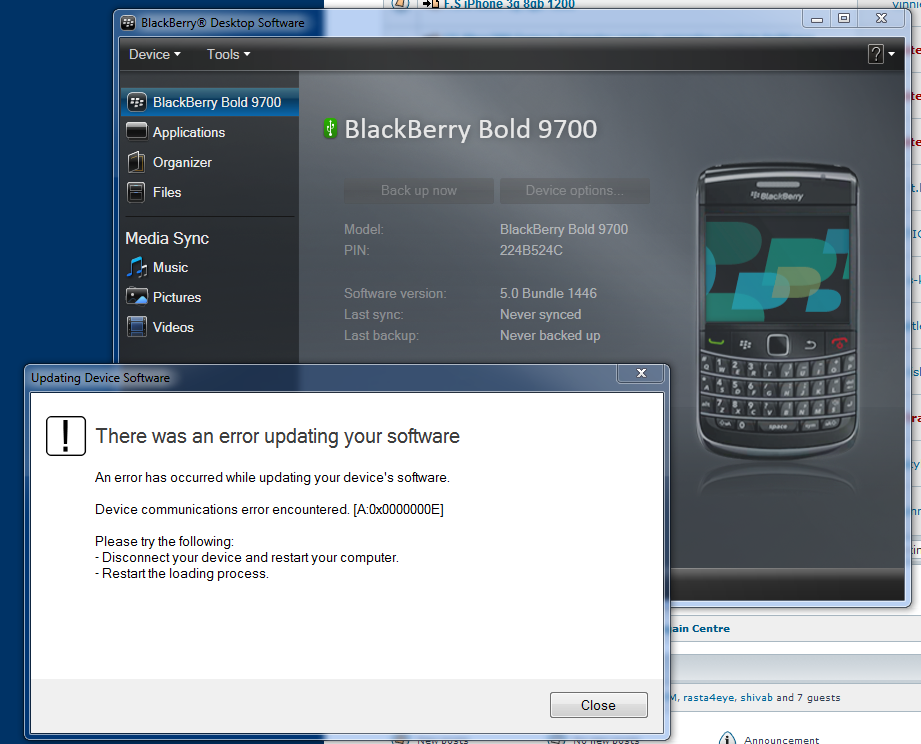Open the Device menu

click(154, 55)
